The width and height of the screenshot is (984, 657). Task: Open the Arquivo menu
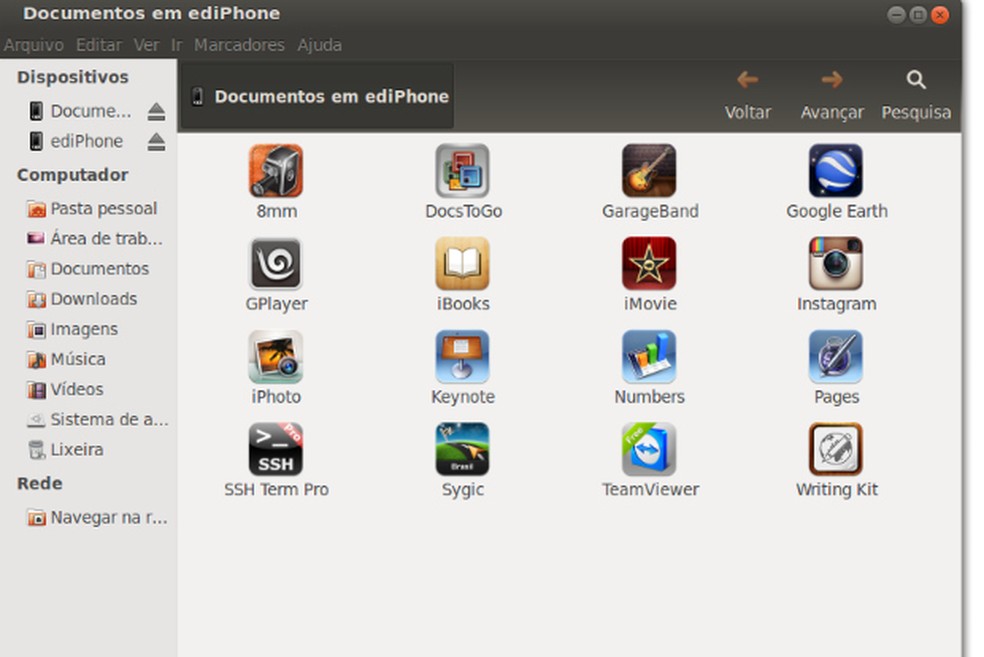point(33,45)
